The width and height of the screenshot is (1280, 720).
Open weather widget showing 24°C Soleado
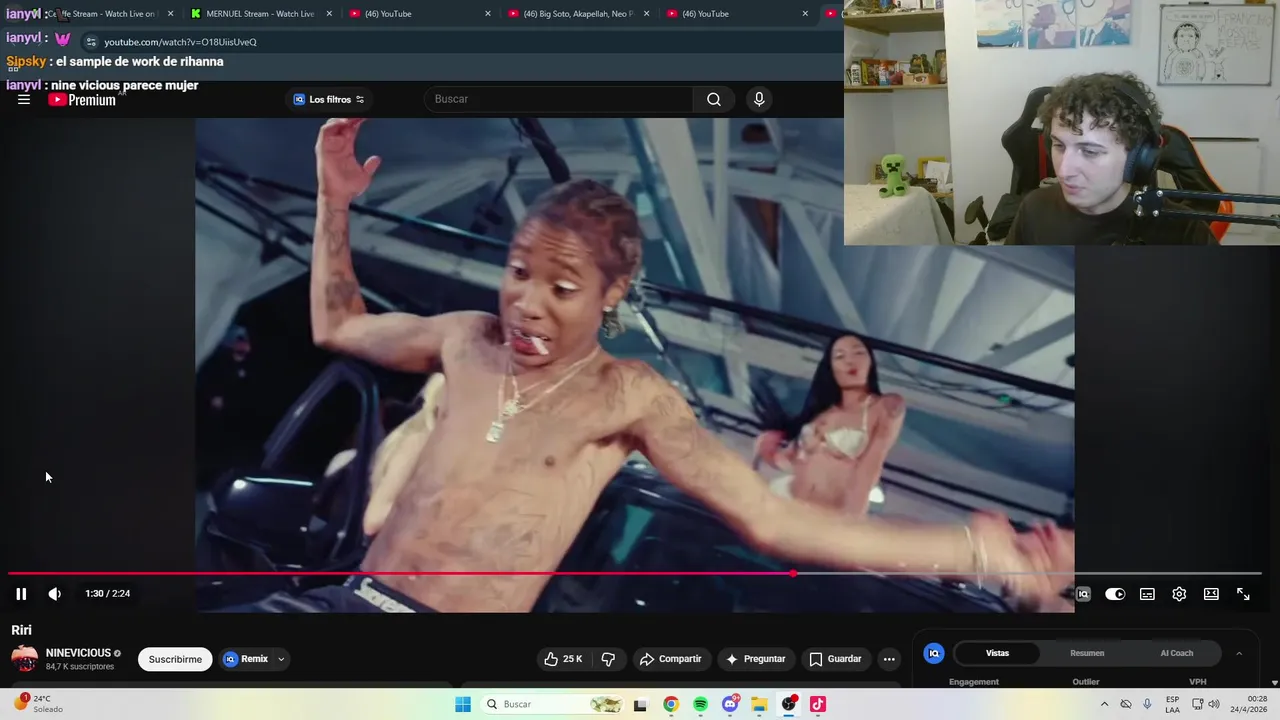(x=38, y=704)
